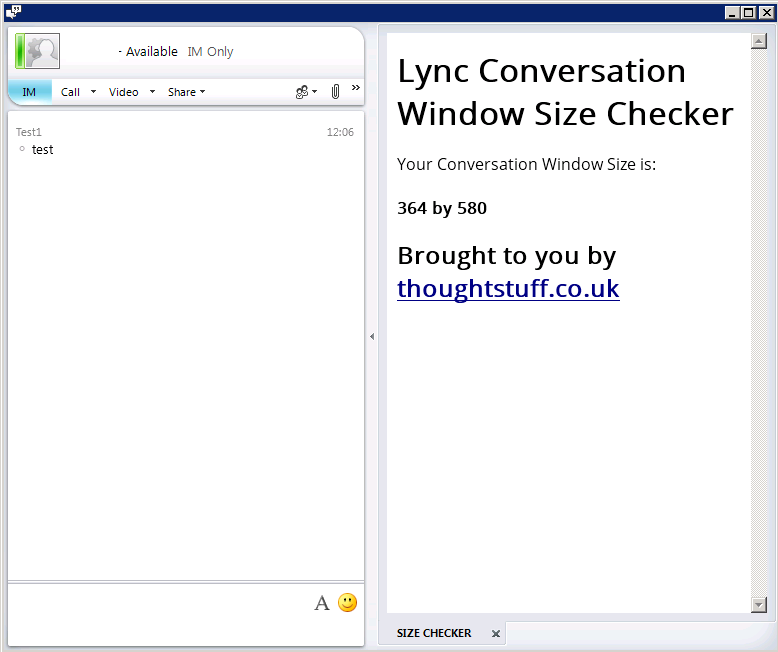Select the SIZE CHECKER tab
This screenshot has height=652, width=778.
coord(434,633)
